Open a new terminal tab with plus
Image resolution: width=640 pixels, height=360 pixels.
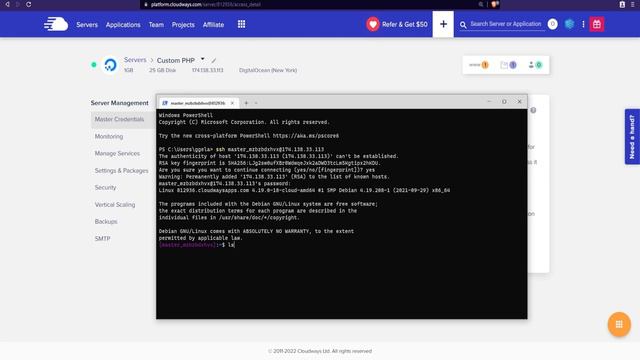point(246,103)
